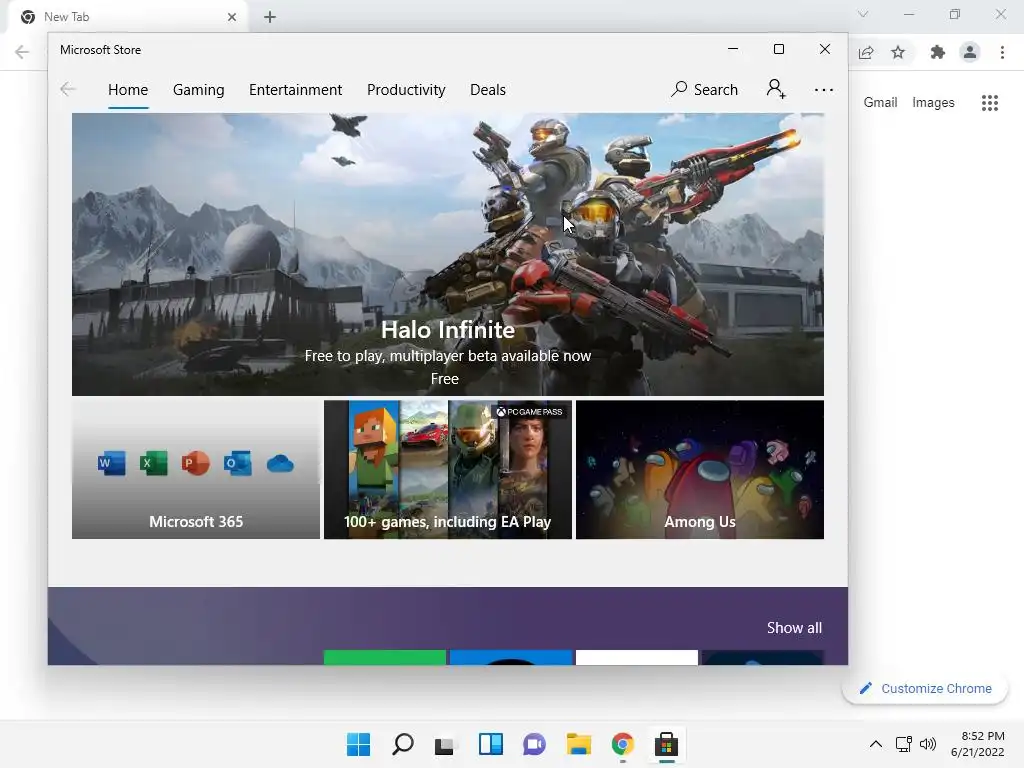
Task: Click Chrome's share page icon
Action: coord(866,52)
